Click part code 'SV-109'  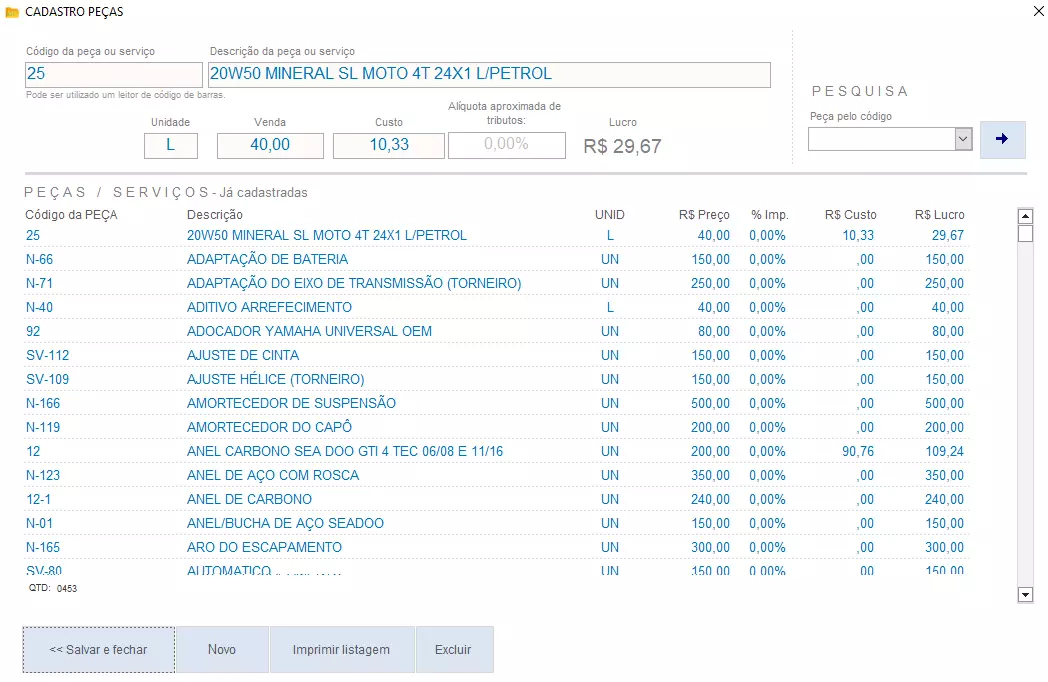47,380
